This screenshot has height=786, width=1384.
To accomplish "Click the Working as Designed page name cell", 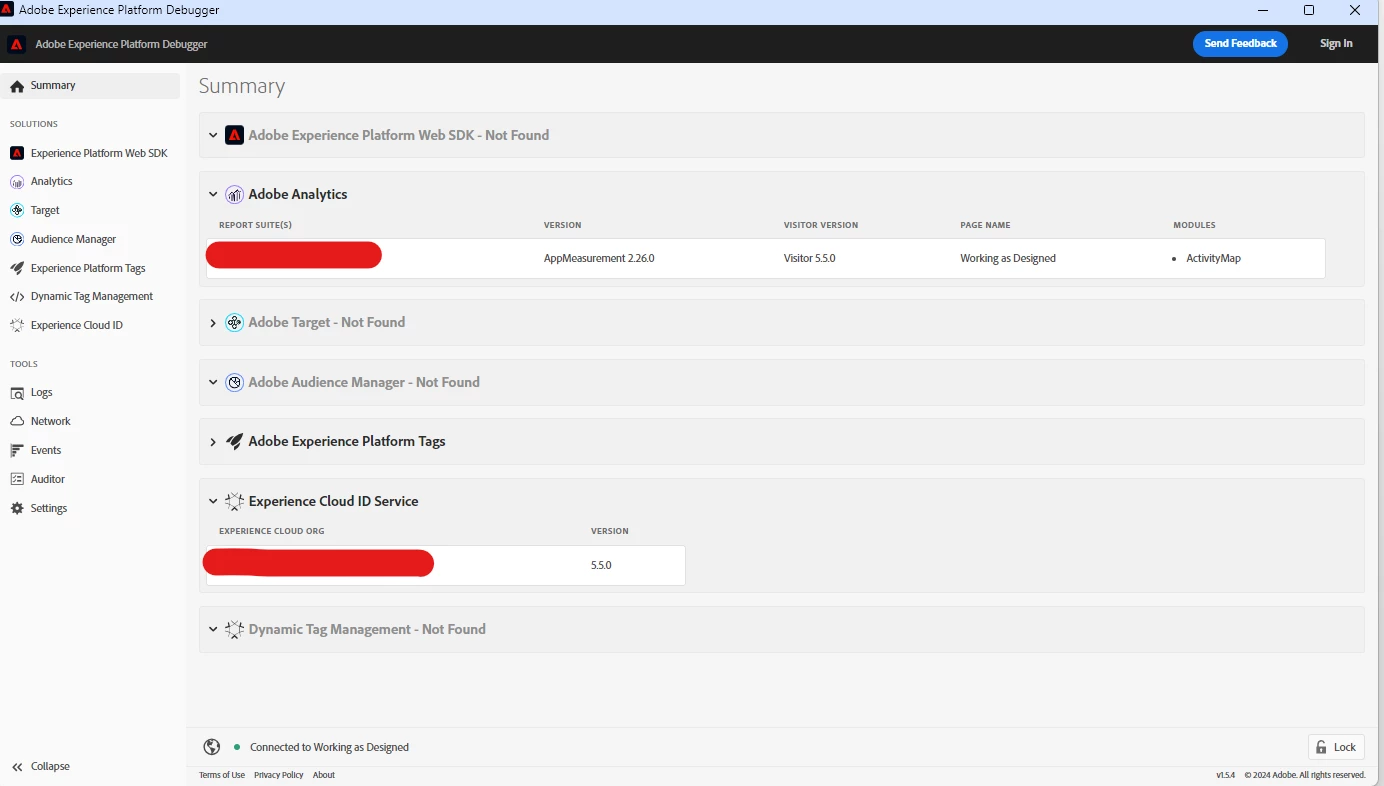I will [1008, 258].
